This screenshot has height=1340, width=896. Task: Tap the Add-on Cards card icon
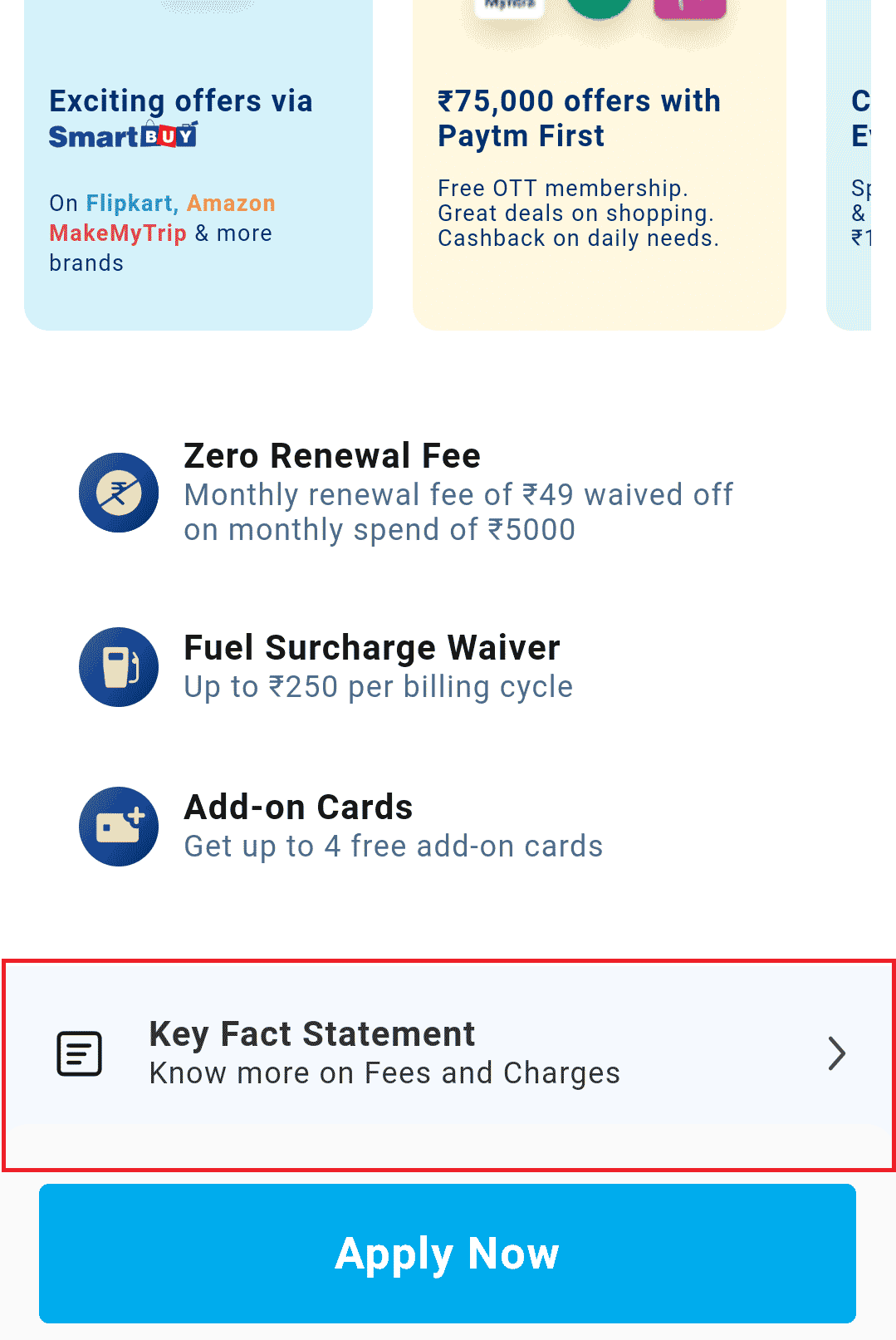119,827
